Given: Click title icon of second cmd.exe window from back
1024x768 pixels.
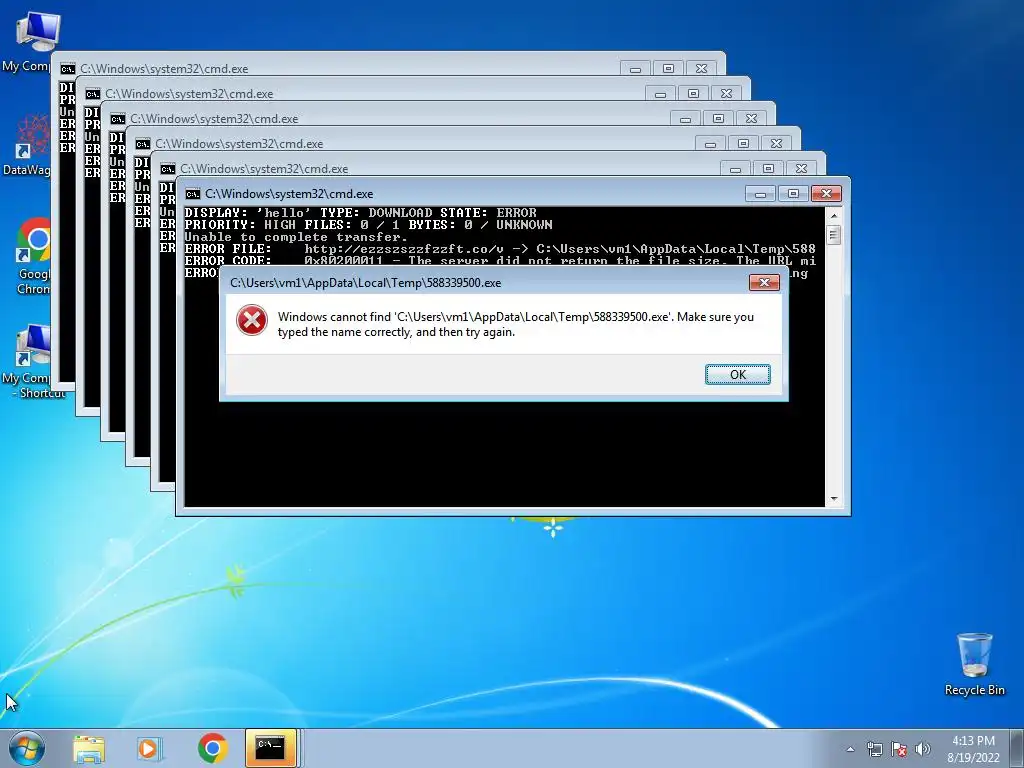Looking at the screenshot, I should (92, 94).
